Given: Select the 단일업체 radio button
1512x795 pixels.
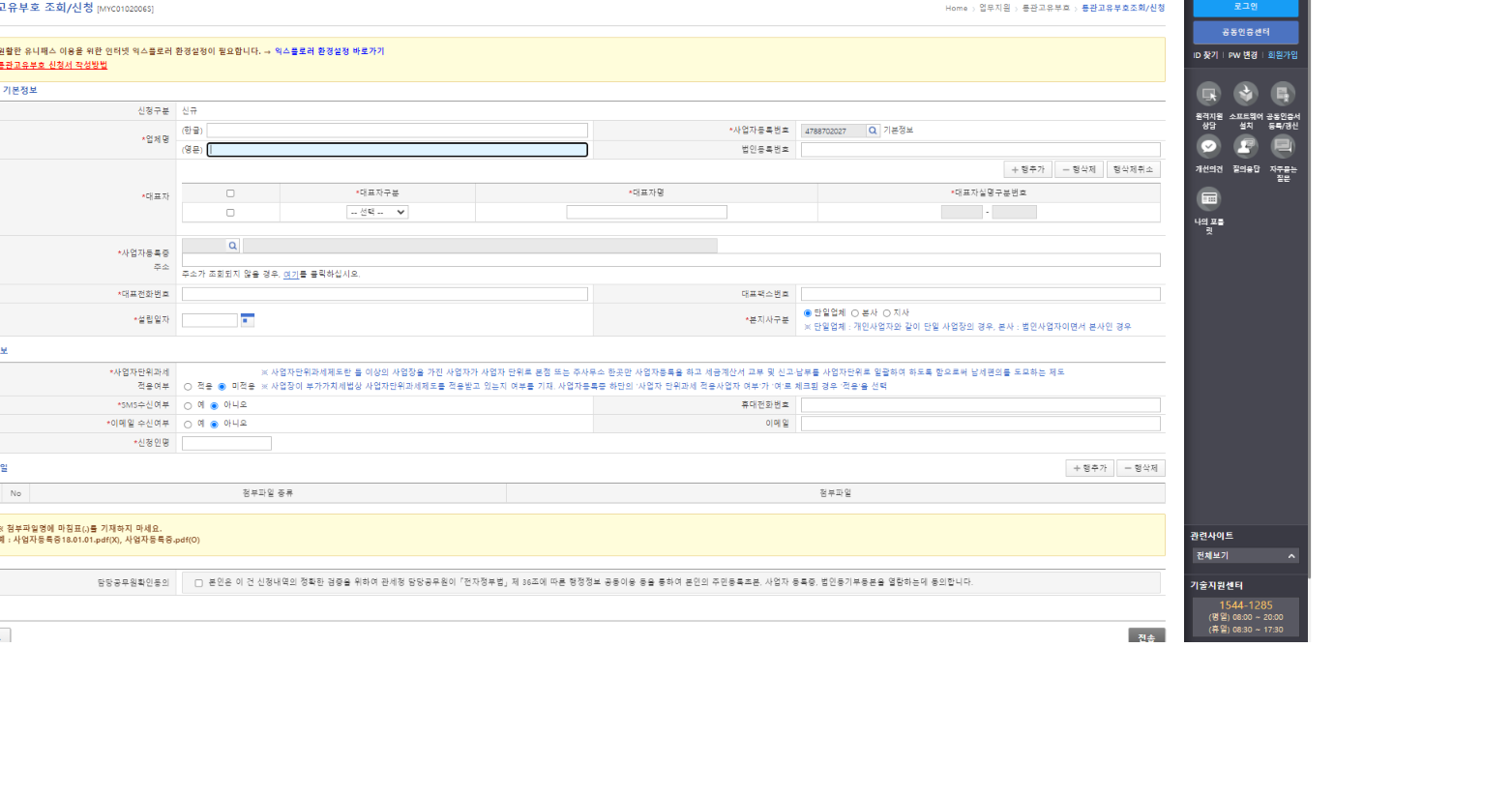Looking at the screenshot, I should pyautogui.click(x=808, y=313).
